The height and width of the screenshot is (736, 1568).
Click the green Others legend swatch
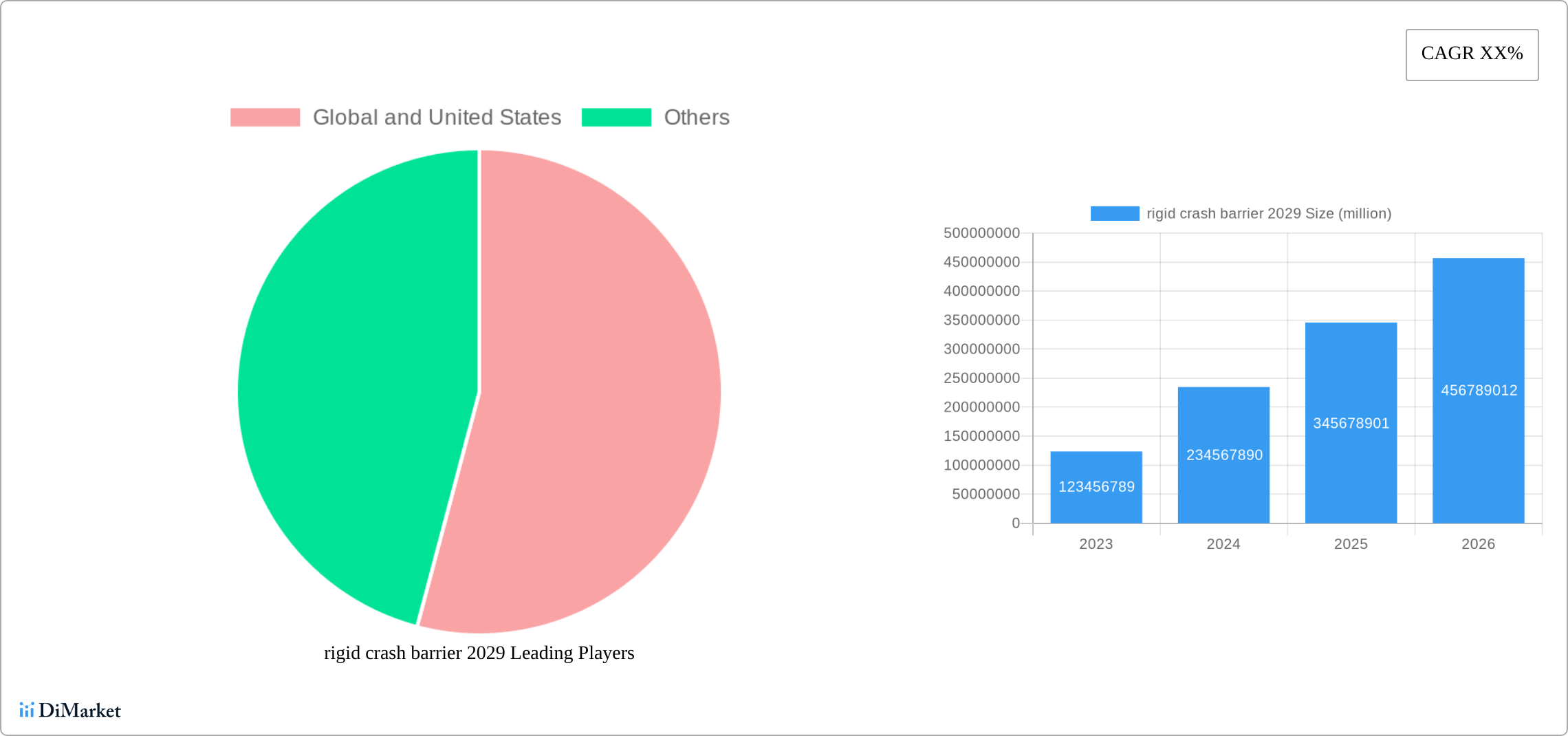coord(616,118)
